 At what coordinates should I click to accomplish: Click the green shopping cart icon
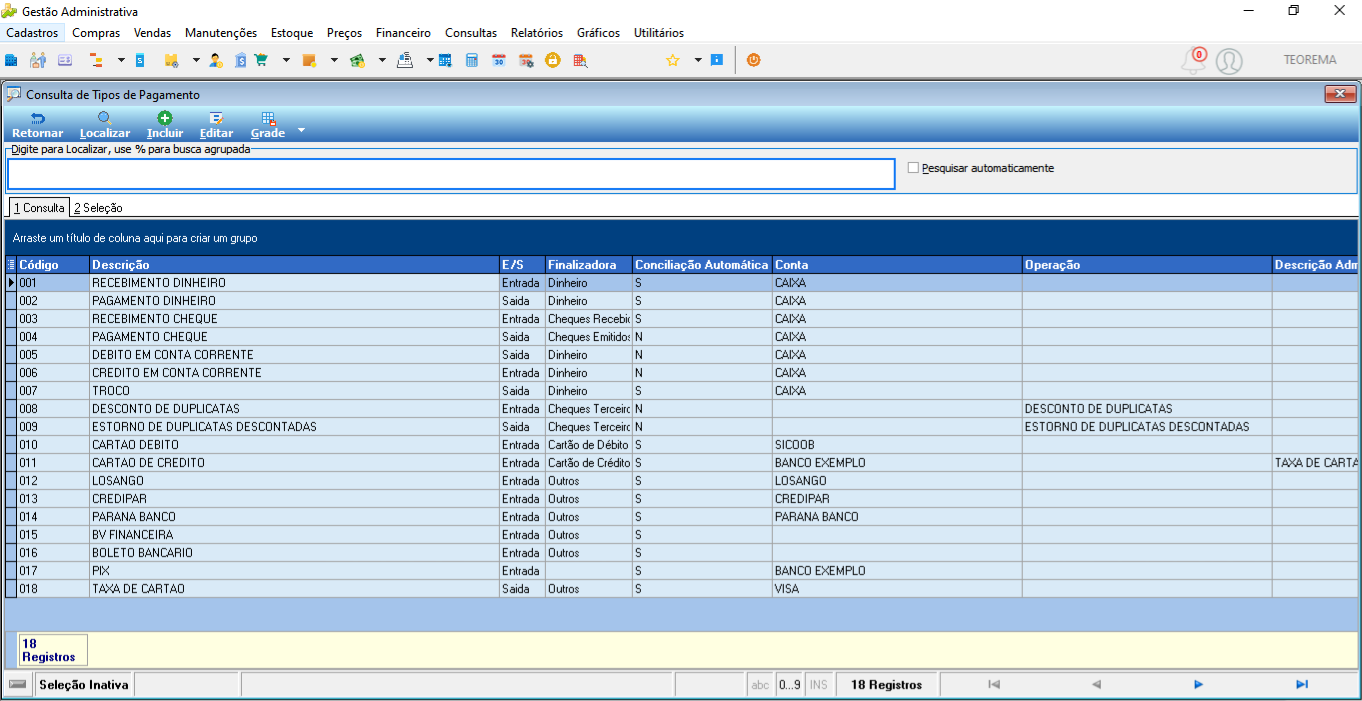coord(261,60)
